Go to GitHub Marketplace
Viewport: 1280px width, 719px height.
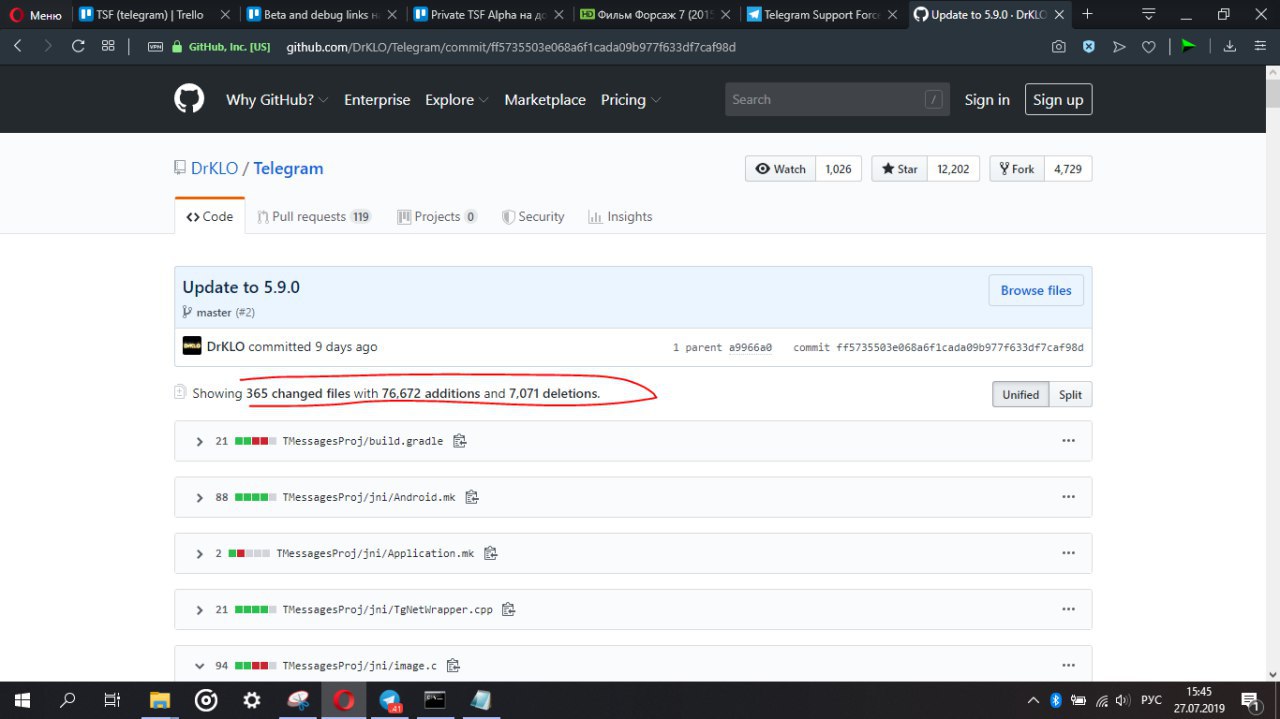click(x=545, y=100)
